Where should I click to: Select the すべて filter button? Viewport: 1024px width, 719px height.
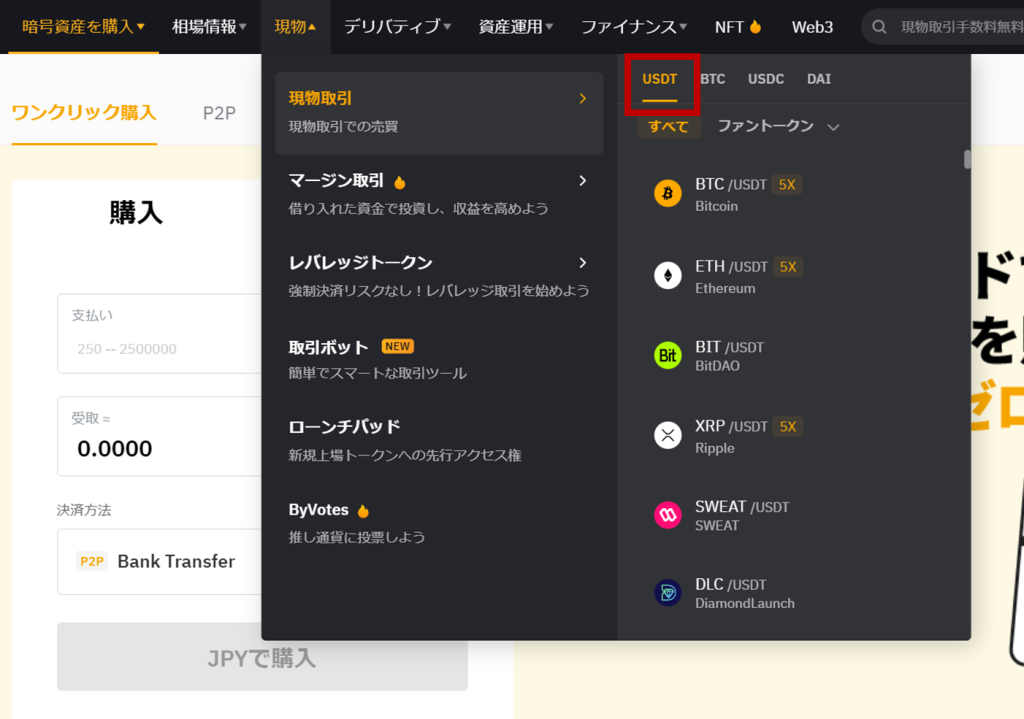point(668,127)
